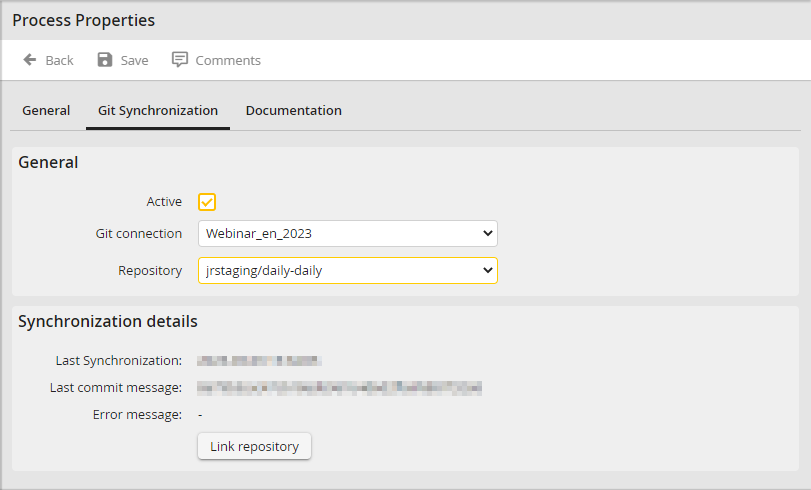Click the Last Synchronization label
The height and width of the screenshot is (490, 811).
pyautogui.click(x=119, y=361)
